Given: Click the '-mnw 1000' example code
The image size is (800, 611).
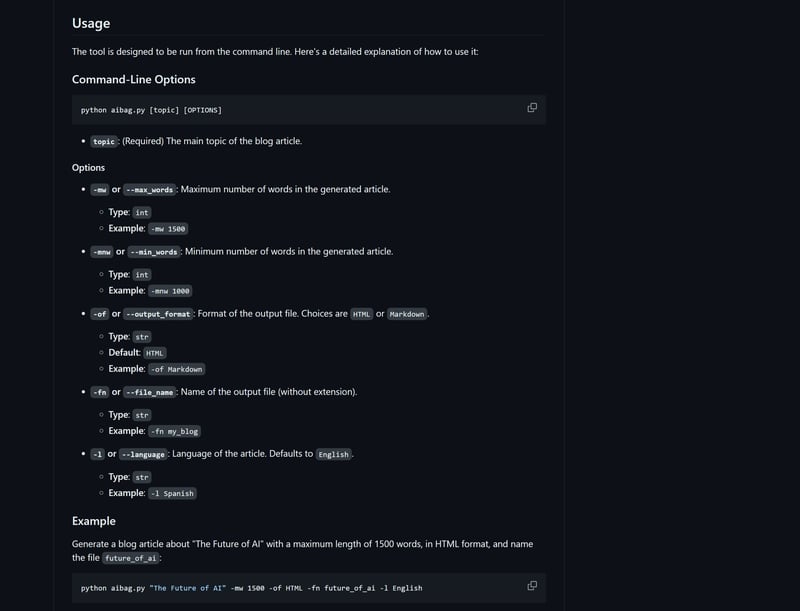Looking at the screenshot, I should point(170,291).
